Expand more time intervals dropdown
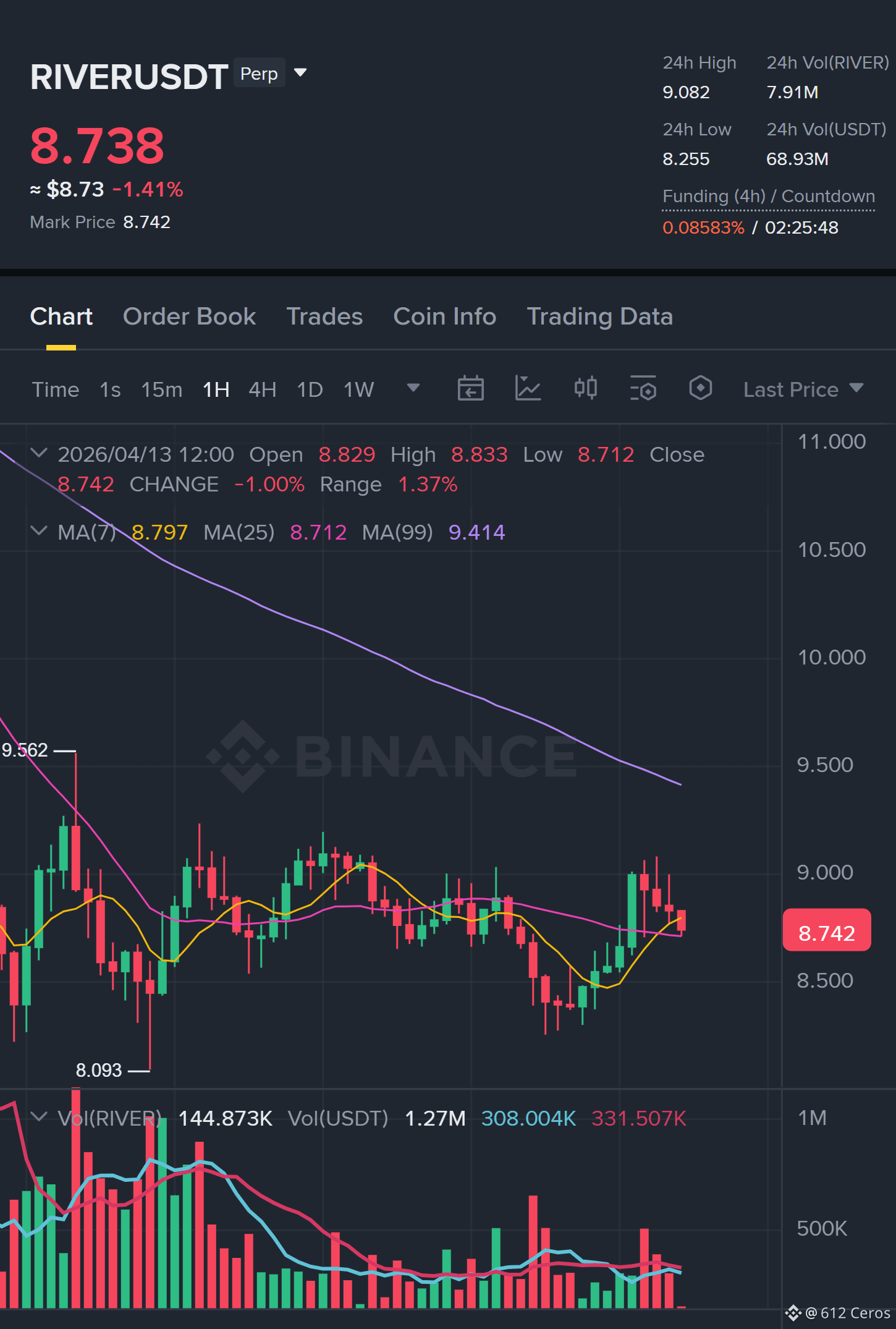The image size is (896, 1329). [x=413, y=388]
